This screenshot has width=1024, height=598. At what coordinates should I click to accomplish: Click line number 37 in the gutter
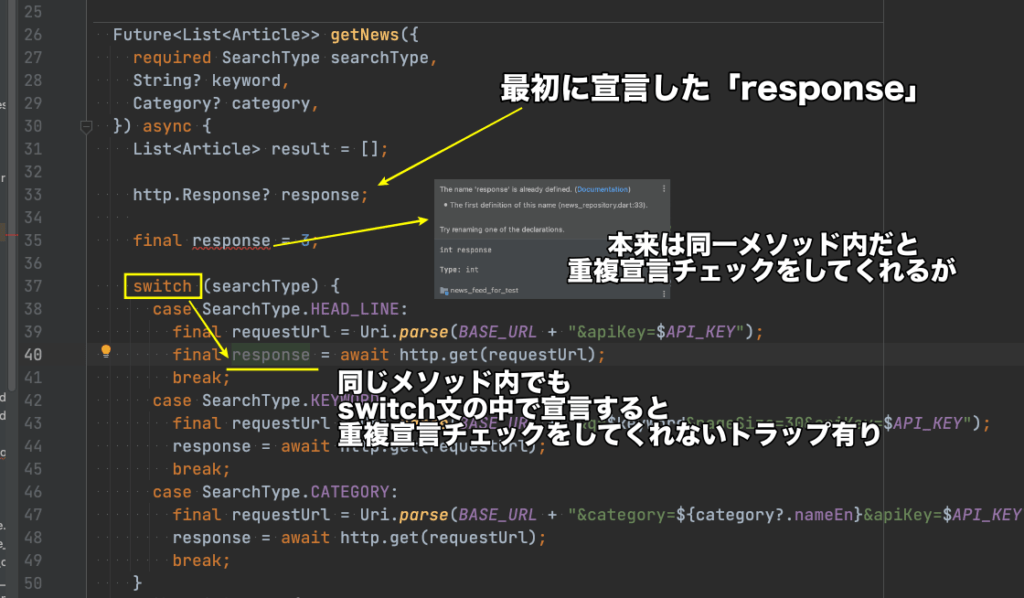(33, 286)
